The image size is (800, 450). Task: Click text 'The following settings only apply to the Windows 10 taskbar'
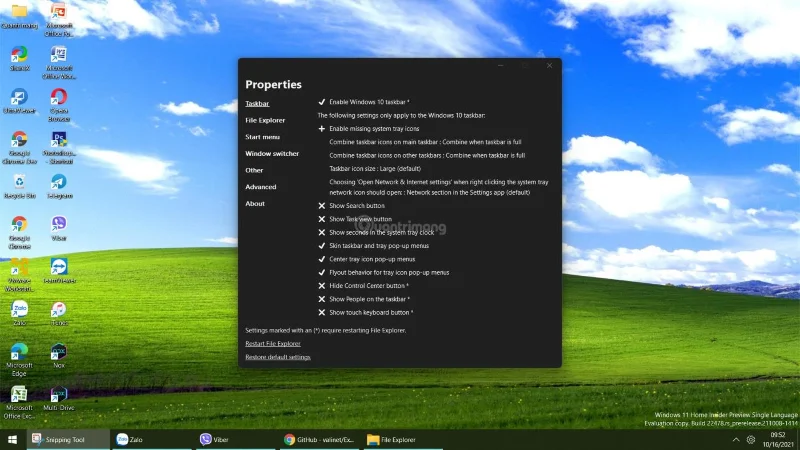(x=401, y=115)
